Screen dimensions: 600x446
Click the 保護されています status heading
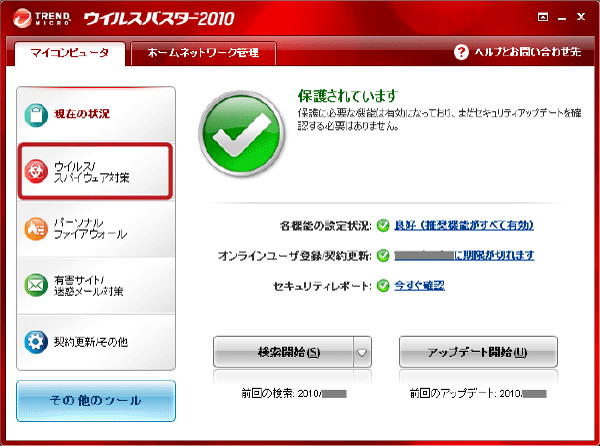pos(348,96)
